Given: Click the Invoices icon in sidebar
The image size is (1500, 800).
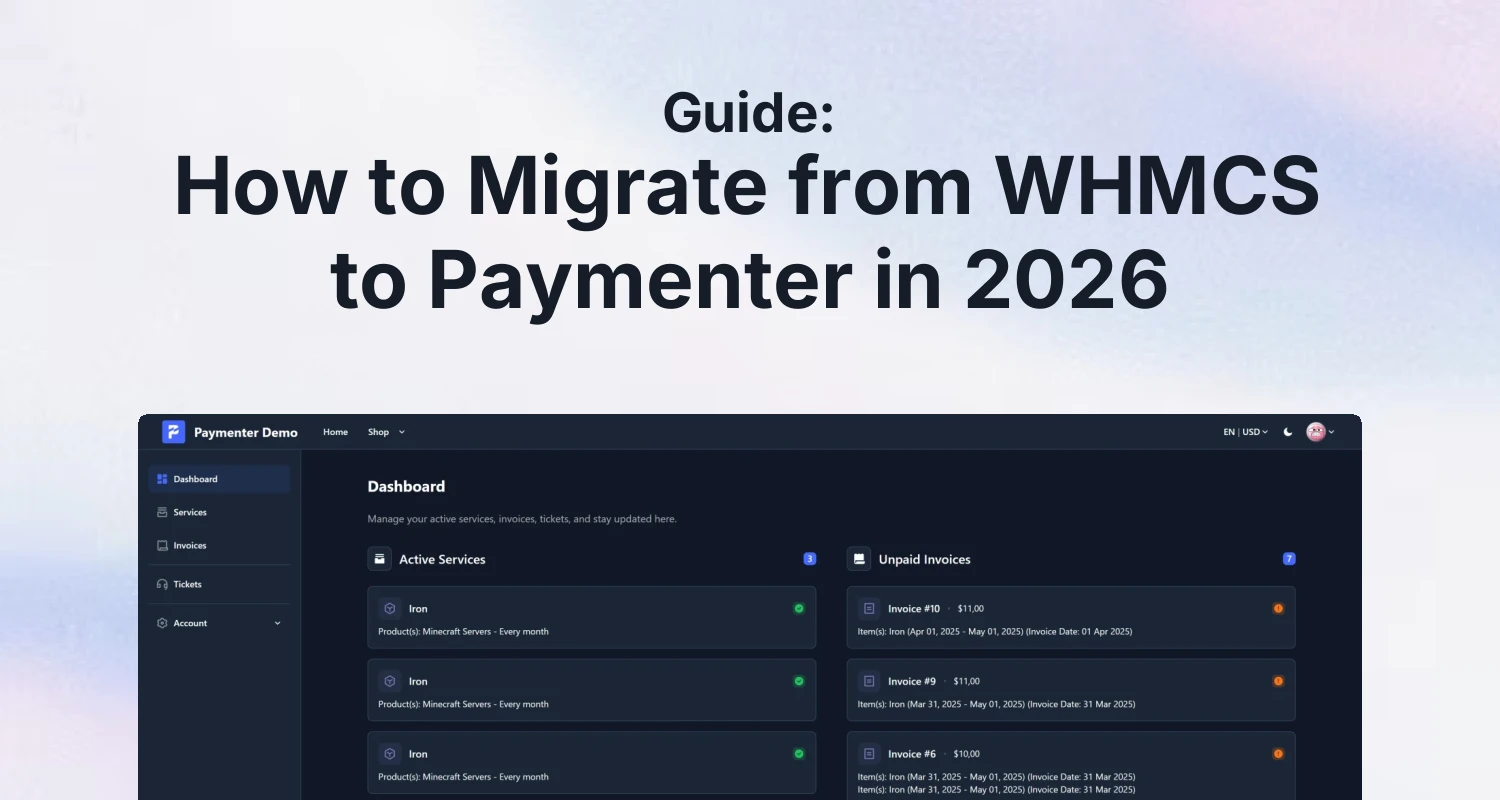Looking at the screenshot, I should [162, 545].
